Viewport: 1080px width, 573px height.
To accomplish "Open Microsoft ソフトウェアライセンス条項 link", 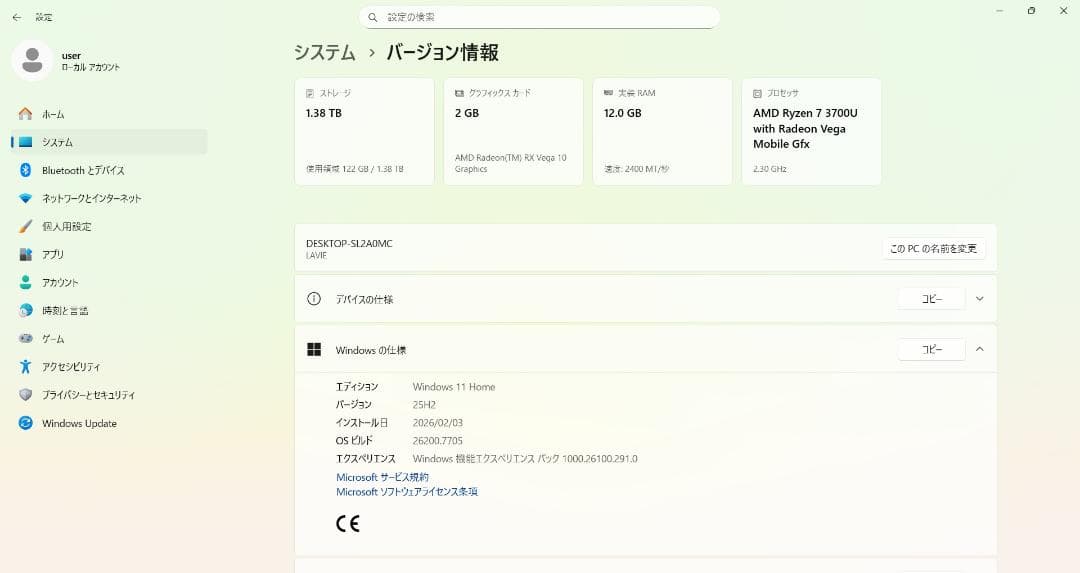I will [407, 492].
